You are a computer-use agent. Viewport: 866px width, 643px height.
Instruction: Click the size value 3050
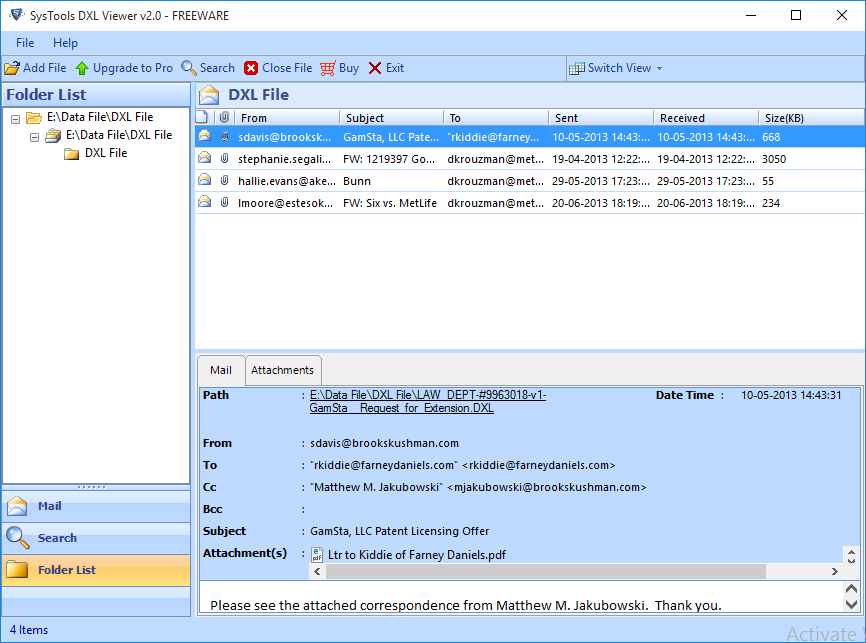tap(774, 159)
